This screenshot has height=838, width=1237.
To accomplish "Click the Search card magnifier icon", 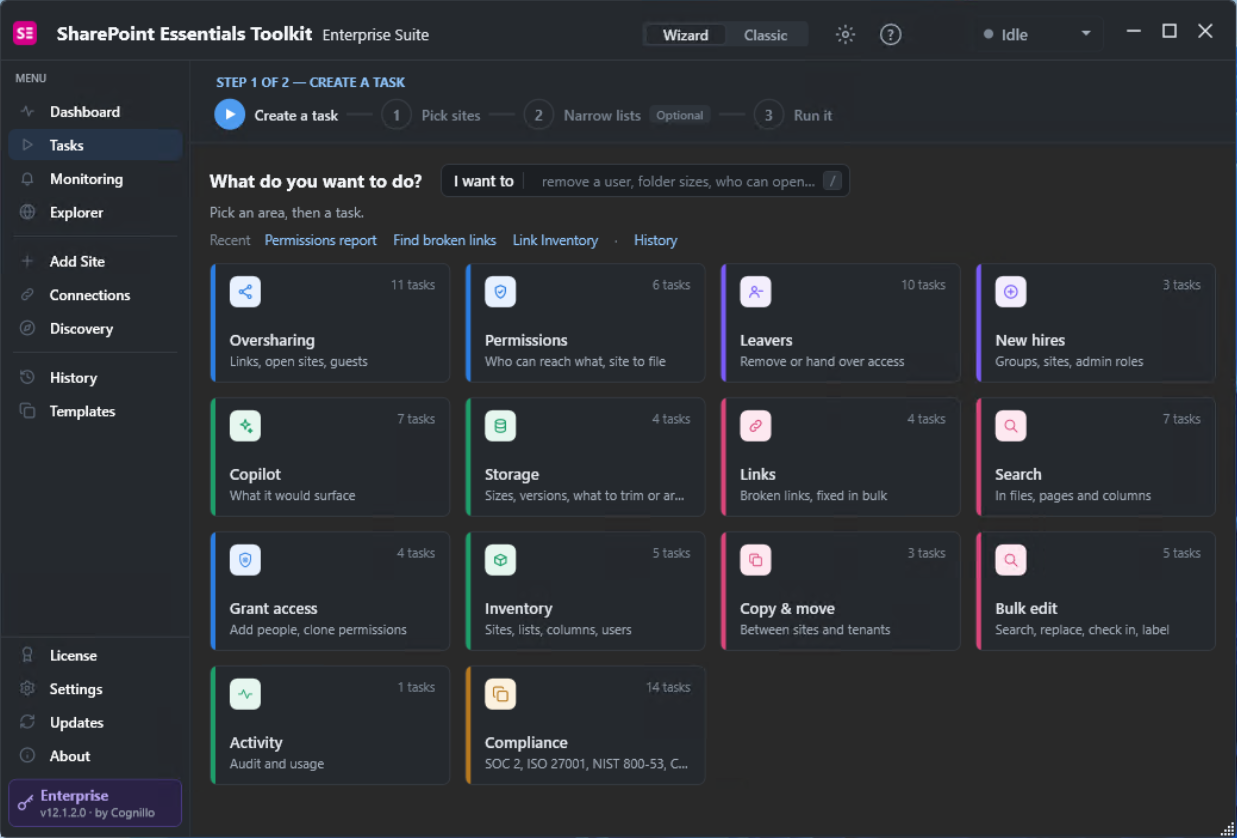I will [1011, 426].
